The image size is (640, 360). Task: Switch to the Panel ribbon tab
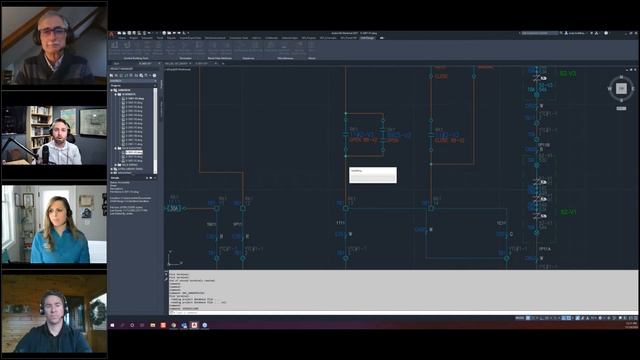(160, 38)
